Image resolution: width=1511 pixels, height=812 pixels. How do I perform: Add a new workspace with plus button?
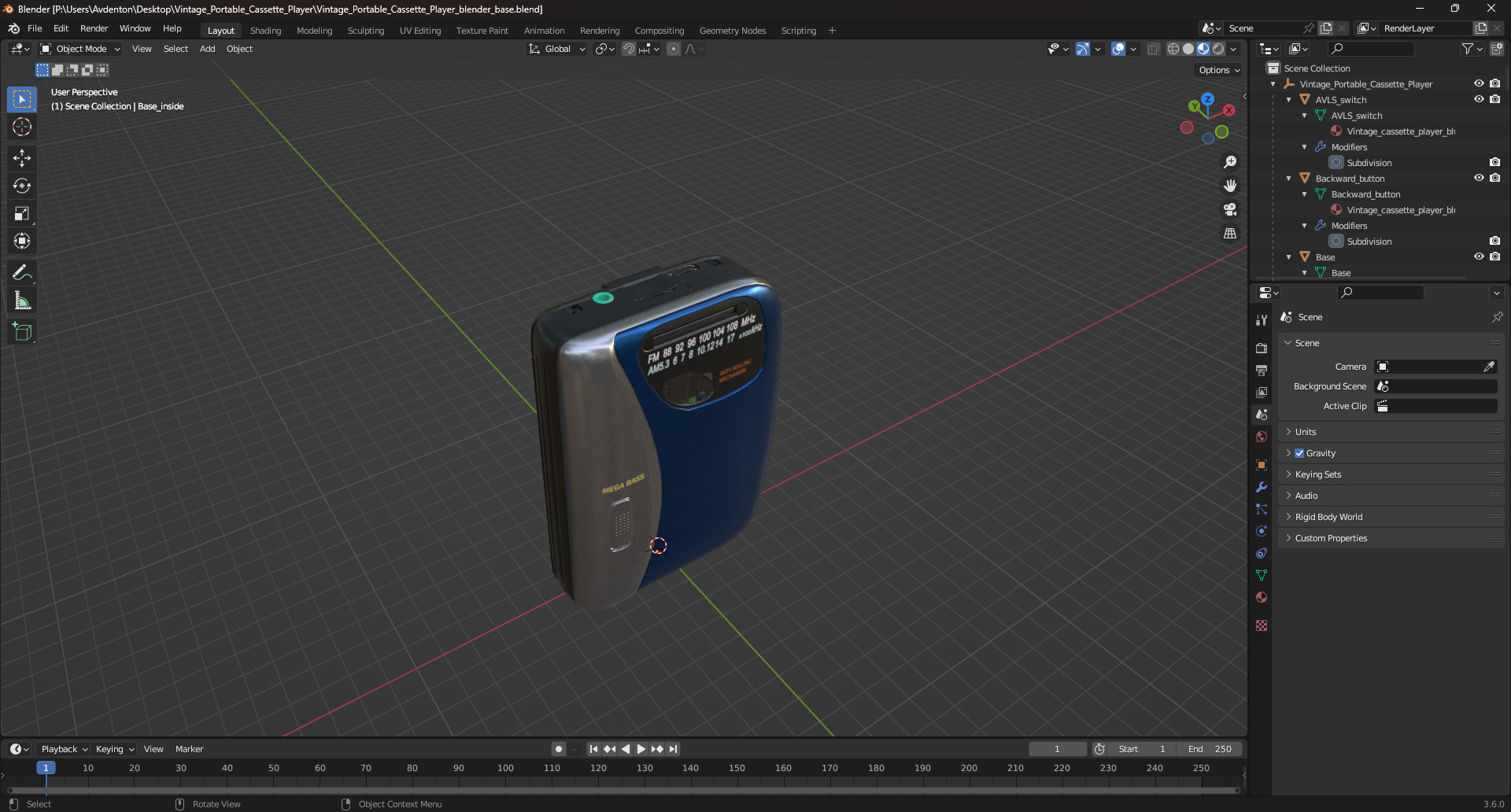pos(832,31)
